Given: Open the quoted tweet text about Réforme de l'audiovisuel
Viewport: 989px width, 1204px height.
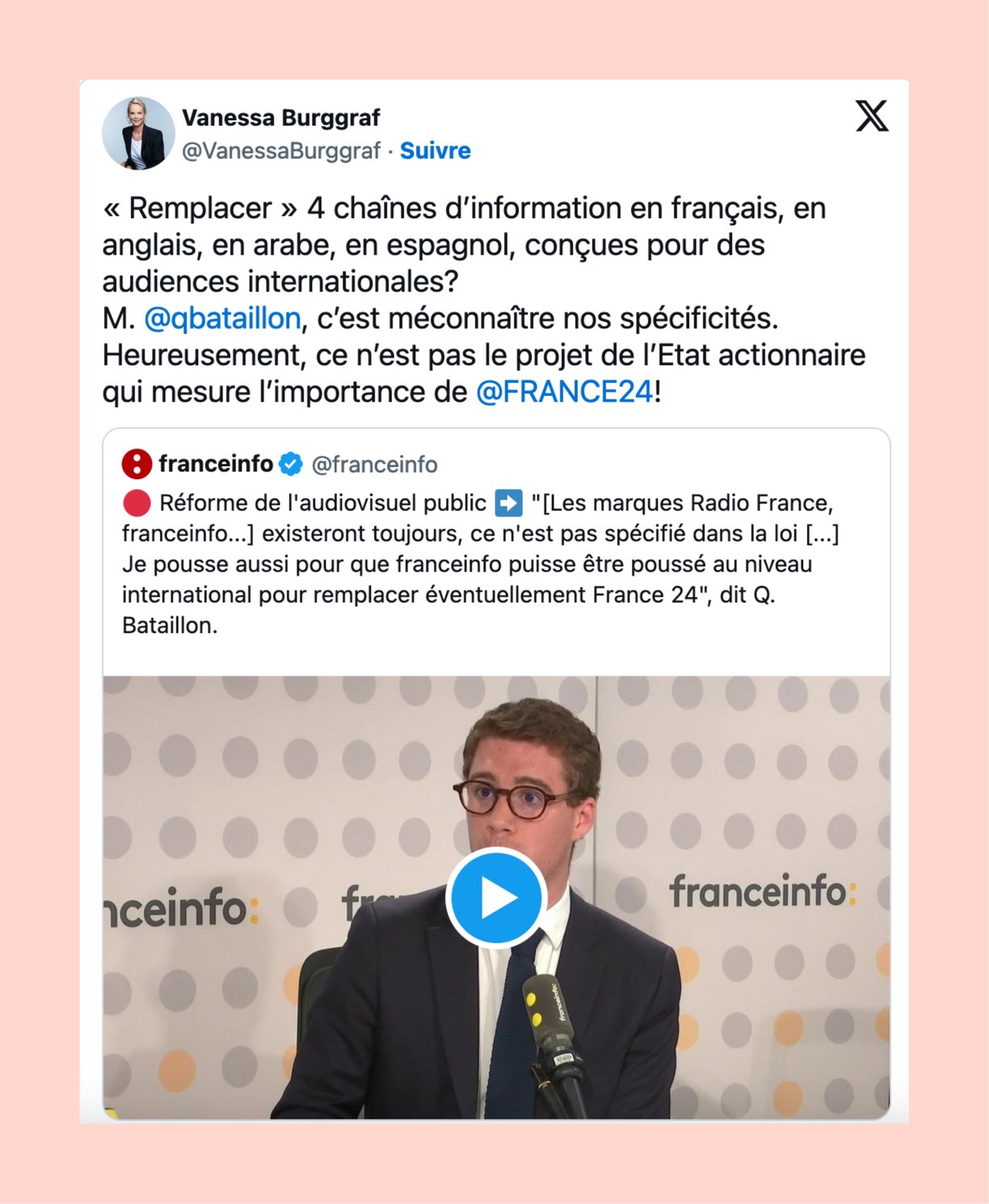Looking at the screenshot, I should coord(481,564).
